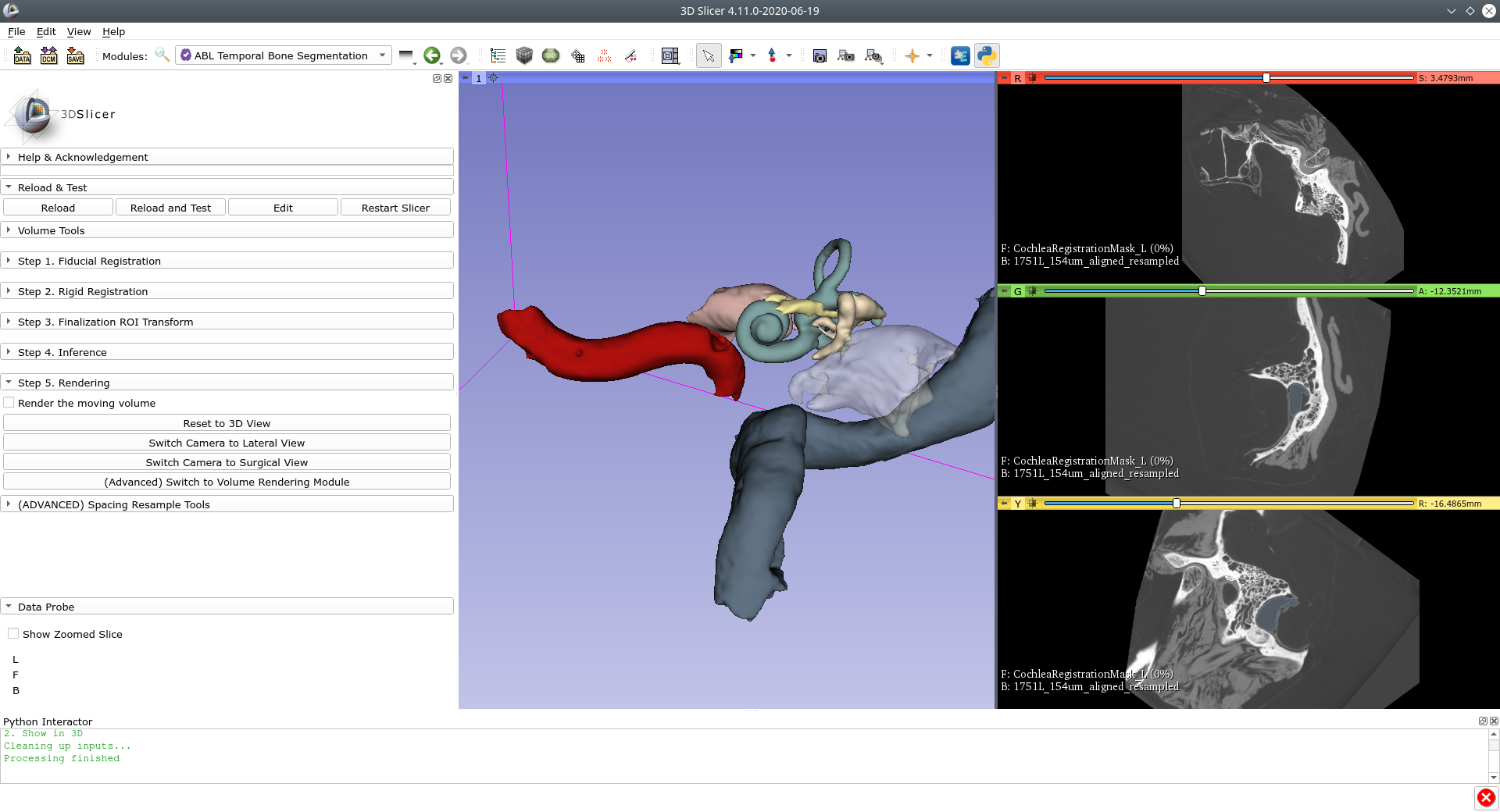
Task: Open the Help menu
Action: pos(113,31)
